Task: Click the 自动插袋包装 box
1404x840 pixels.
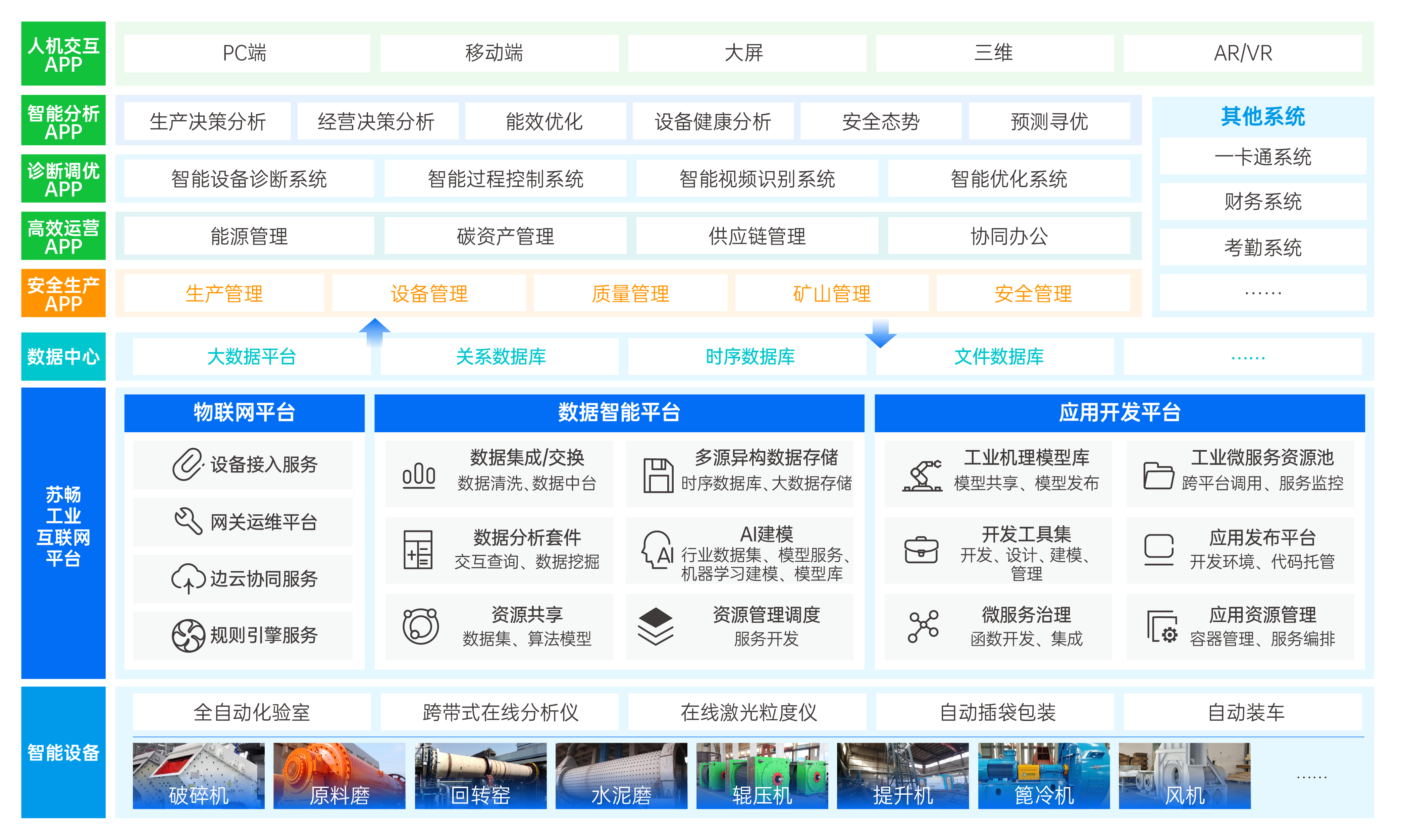Action: (995, 712)
